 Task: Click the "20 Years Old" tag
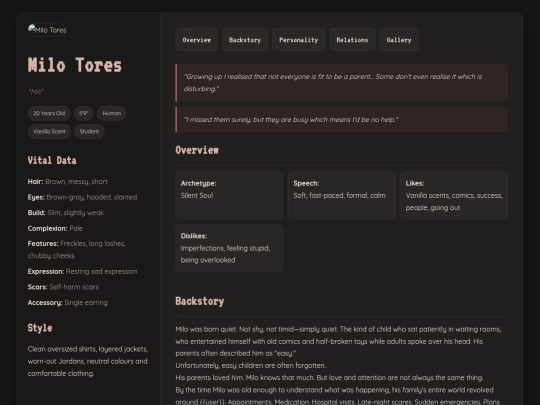click(x=49, y=113)
